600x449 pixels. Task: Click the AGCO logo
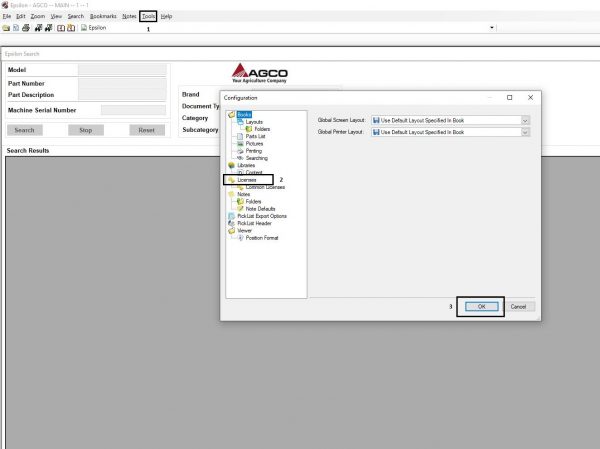point(260,73)
